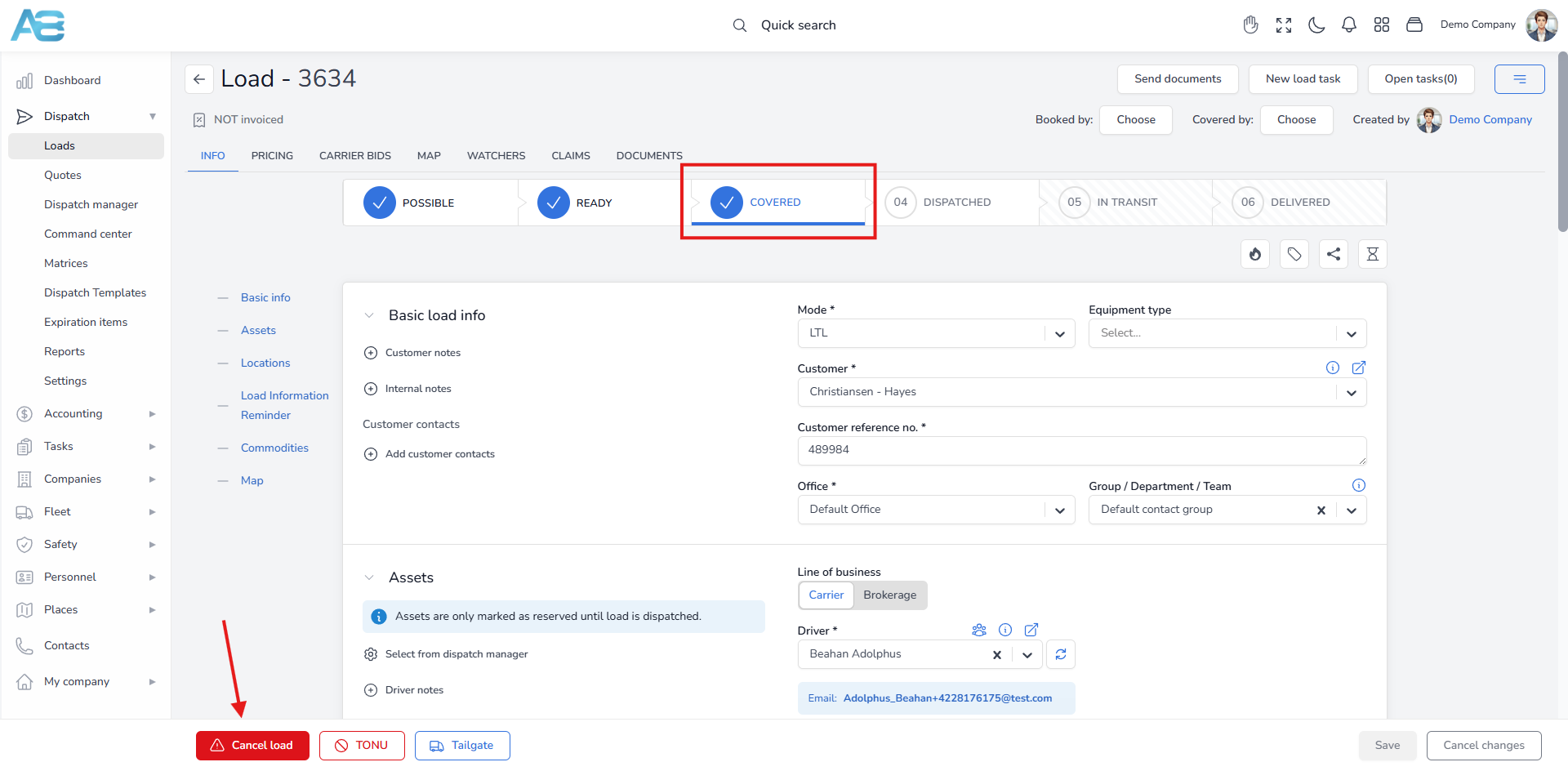The image size is (1568, 771).
Task: Open the WATCHERS tab
Action: pos(496,155)
